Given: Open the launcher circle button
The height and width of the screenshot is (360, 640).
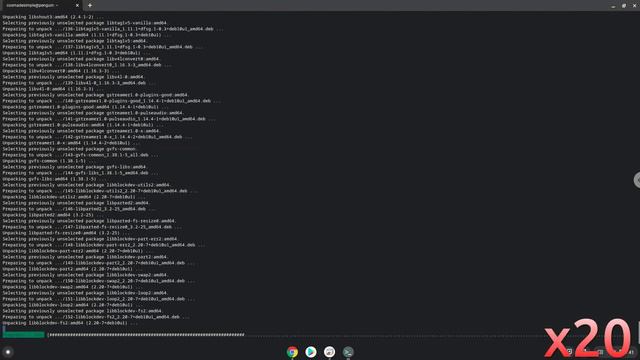Looking at the screenshot, I should pos(8,352).
